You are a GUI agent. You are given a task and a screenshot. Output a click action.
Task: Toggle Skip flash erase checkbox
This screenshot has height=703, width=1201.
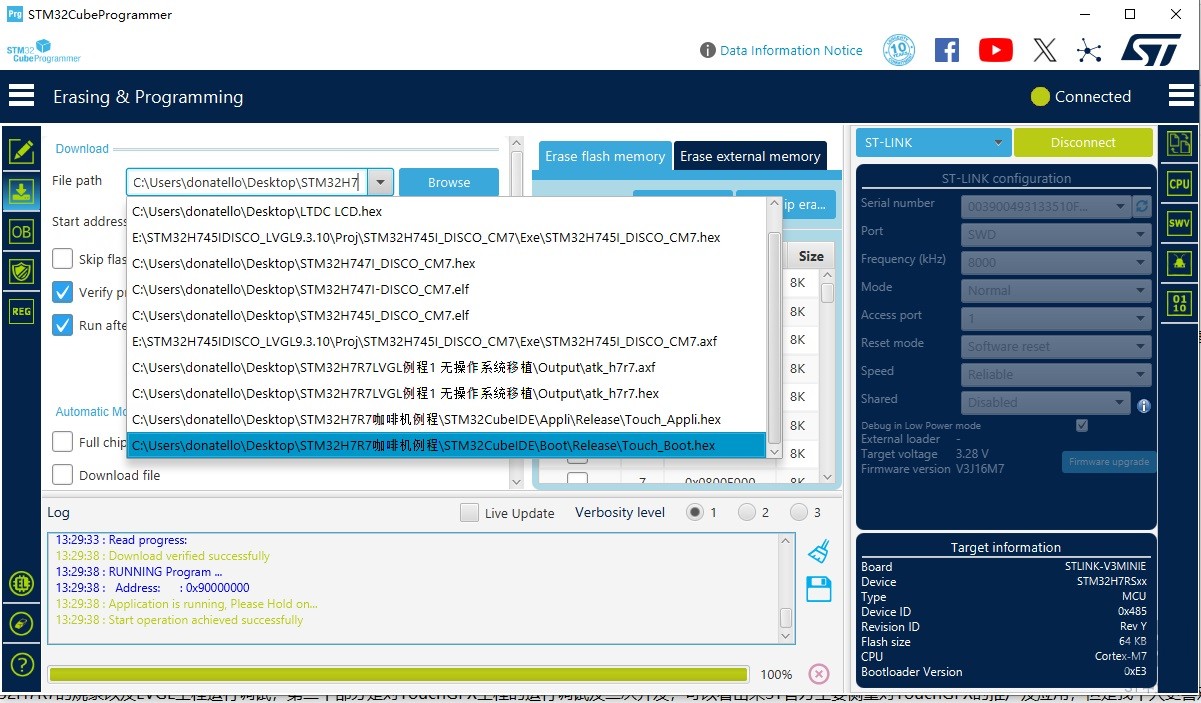(62, 258)
